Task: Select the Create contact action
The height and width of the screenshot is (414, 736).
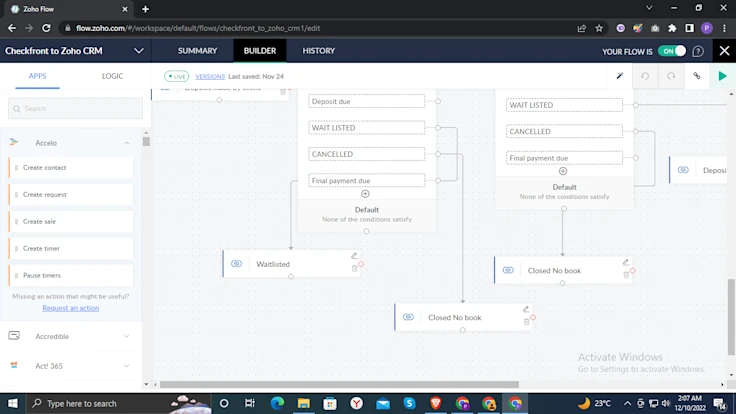Action: (x=71, y=168)
